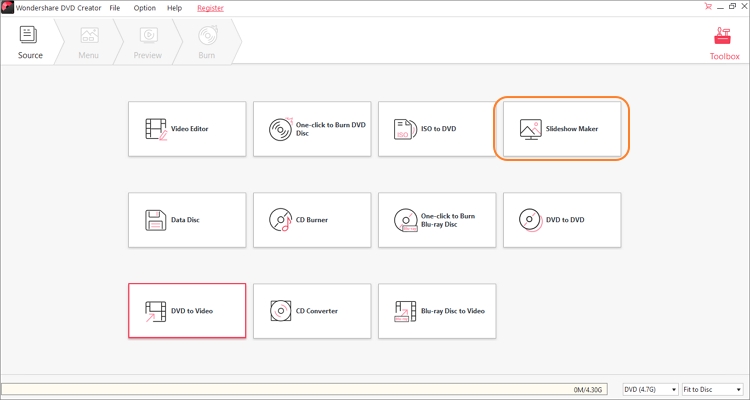
Task: Go to the Preview step
Action: (x=147, y=43)
